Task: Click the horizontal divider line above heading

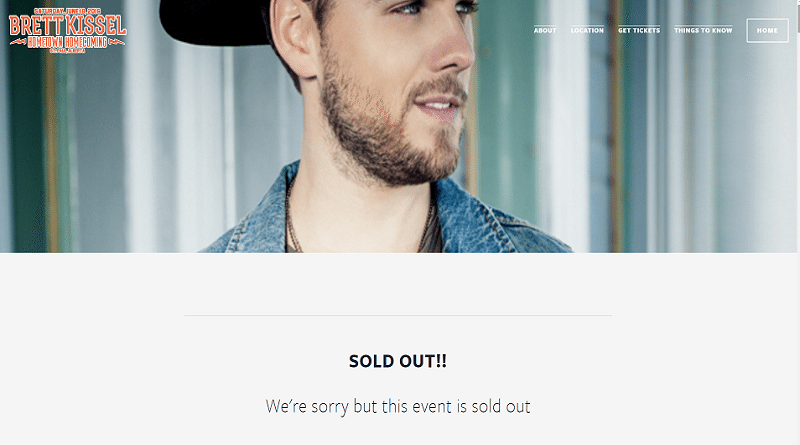Action: pos(398,316)
